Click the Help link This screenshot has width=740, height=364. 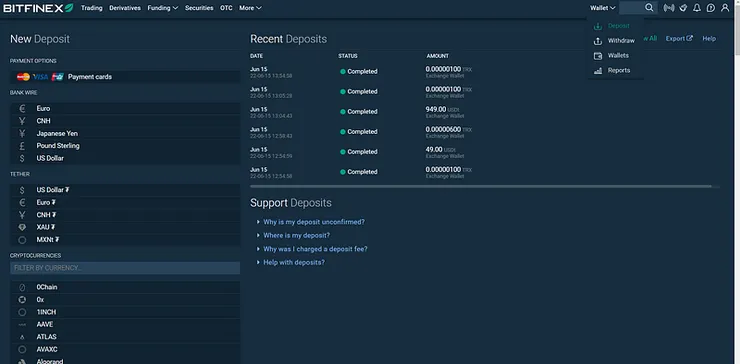click(x=709, y=39)
